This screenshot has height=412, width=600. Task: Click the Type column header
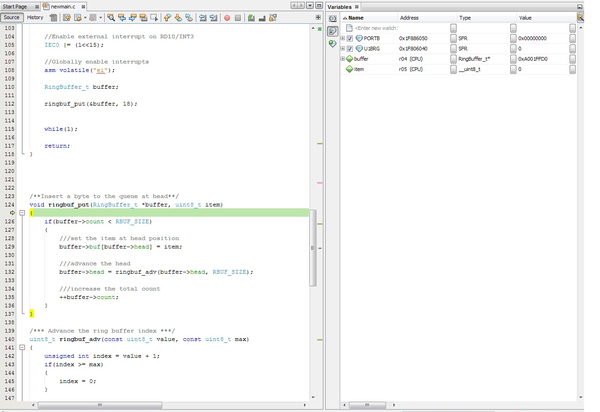tap(487, 18)
